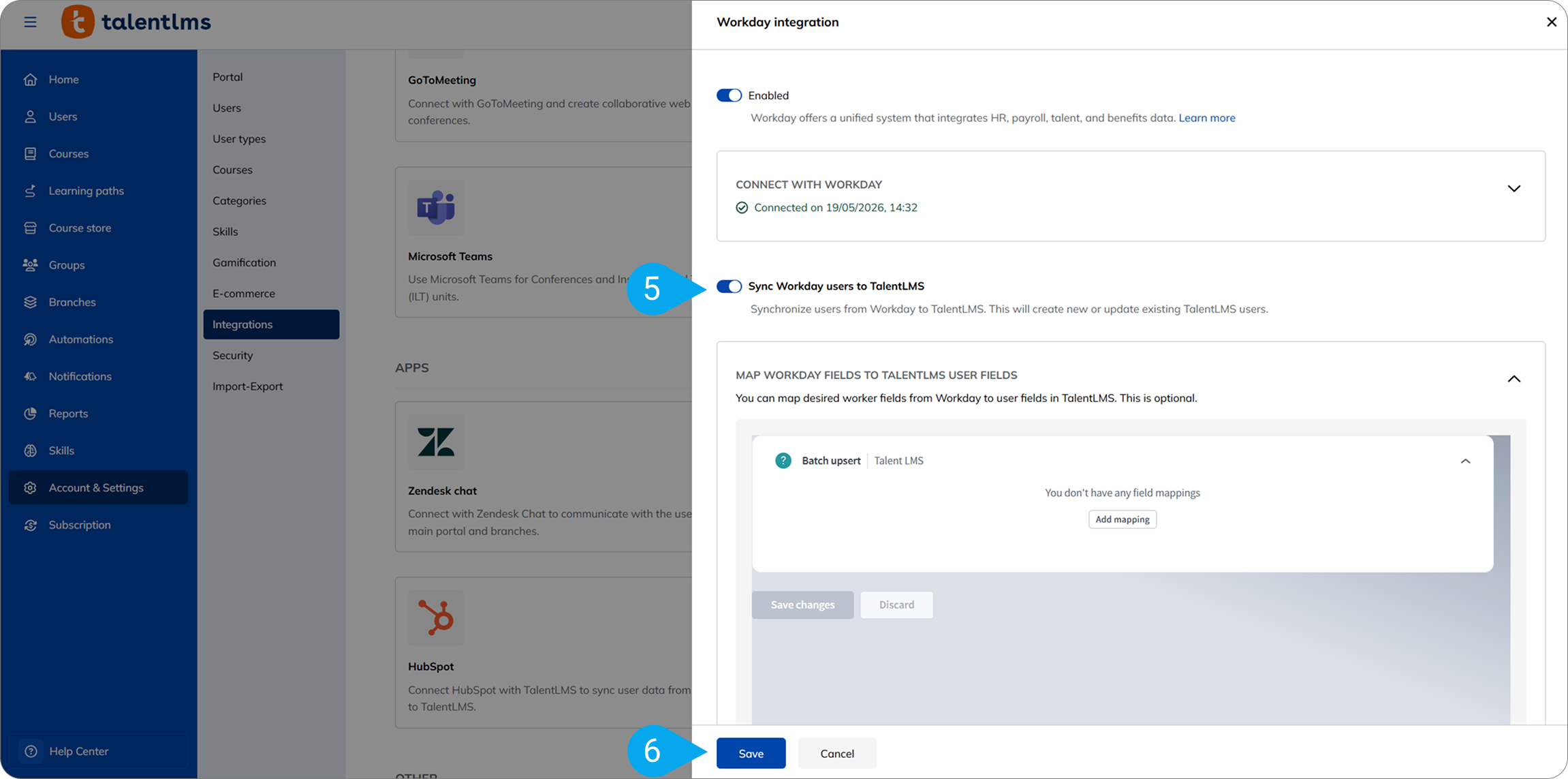Image resolution: width=1568 pixels, height=779 pixels.
Task: Click the Groups people icon
Action: 30,265
